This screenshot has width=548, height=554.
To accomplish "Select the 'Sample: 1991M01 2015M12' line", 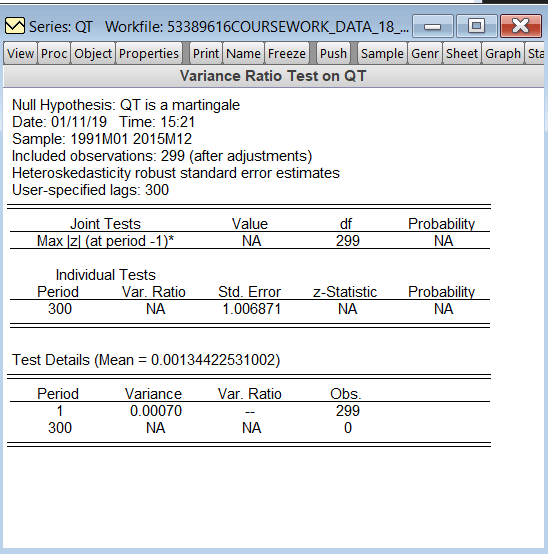I will point(102,139).
